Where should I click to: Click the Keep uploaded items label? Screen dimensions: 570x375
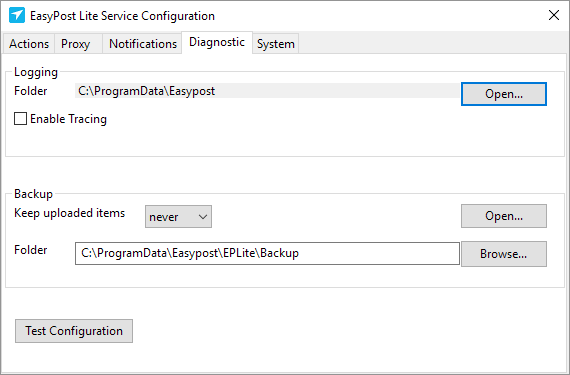(69, 213)
